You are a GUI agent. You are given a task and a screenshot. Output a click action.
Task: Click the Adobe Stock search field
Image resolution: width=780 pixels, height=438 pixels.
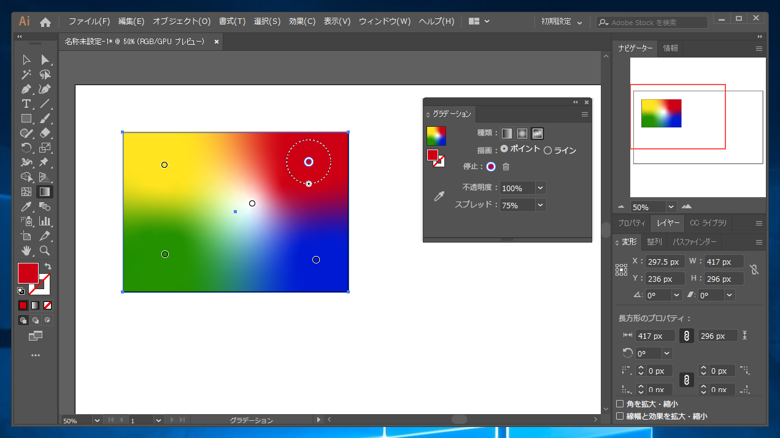(x=652, y=22)
